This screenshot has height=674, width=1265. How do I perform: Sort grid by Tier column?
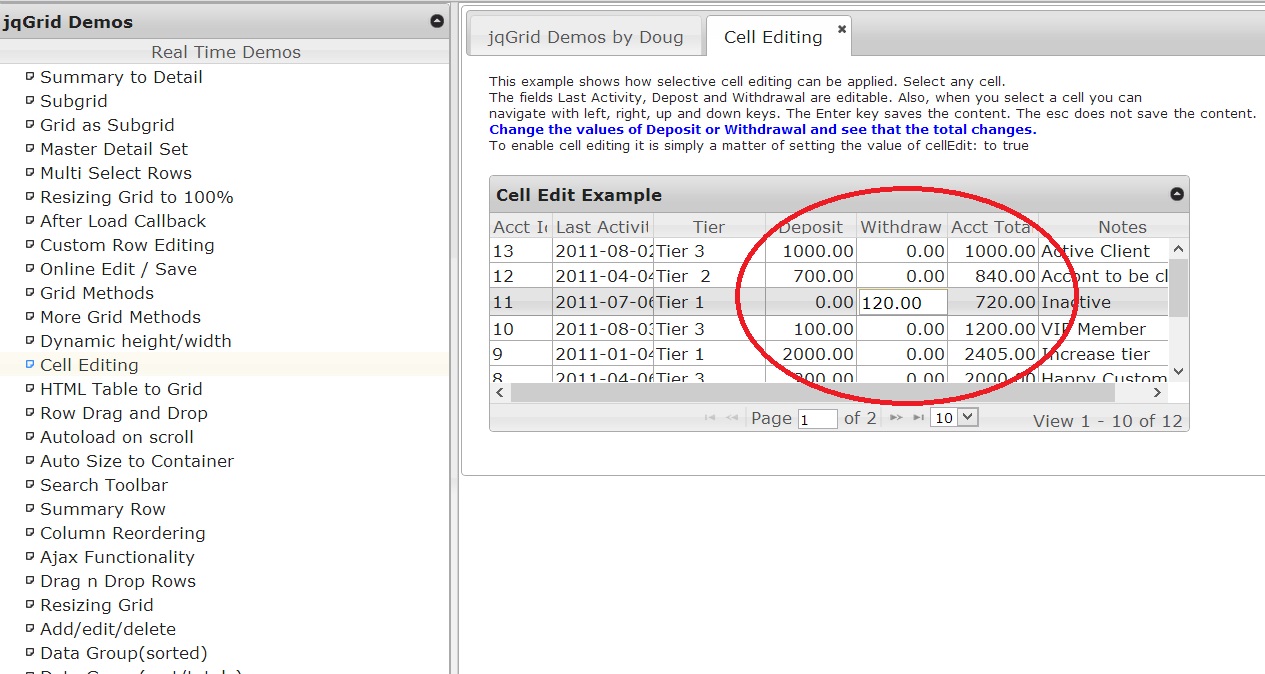click(x=709, y=227)
